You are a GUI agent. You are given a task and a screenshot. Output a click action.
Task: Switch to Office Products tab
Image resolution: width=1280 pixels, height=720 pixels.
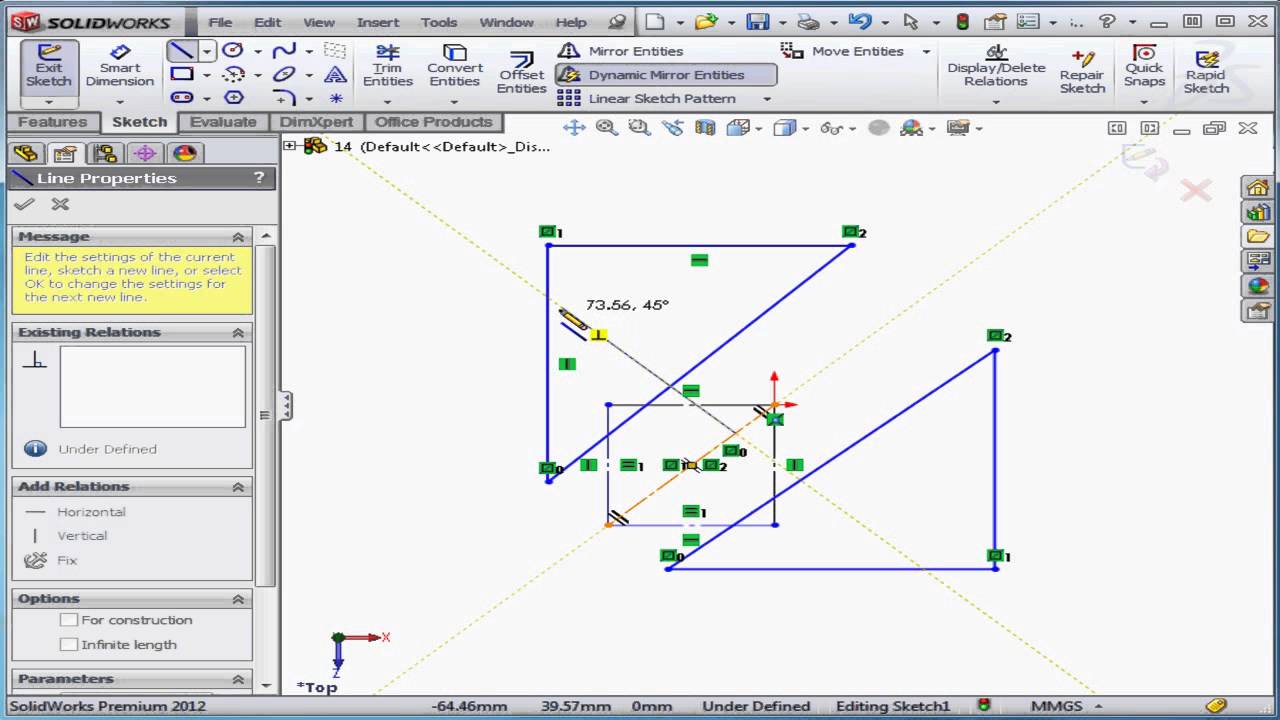tap(433, 122)
